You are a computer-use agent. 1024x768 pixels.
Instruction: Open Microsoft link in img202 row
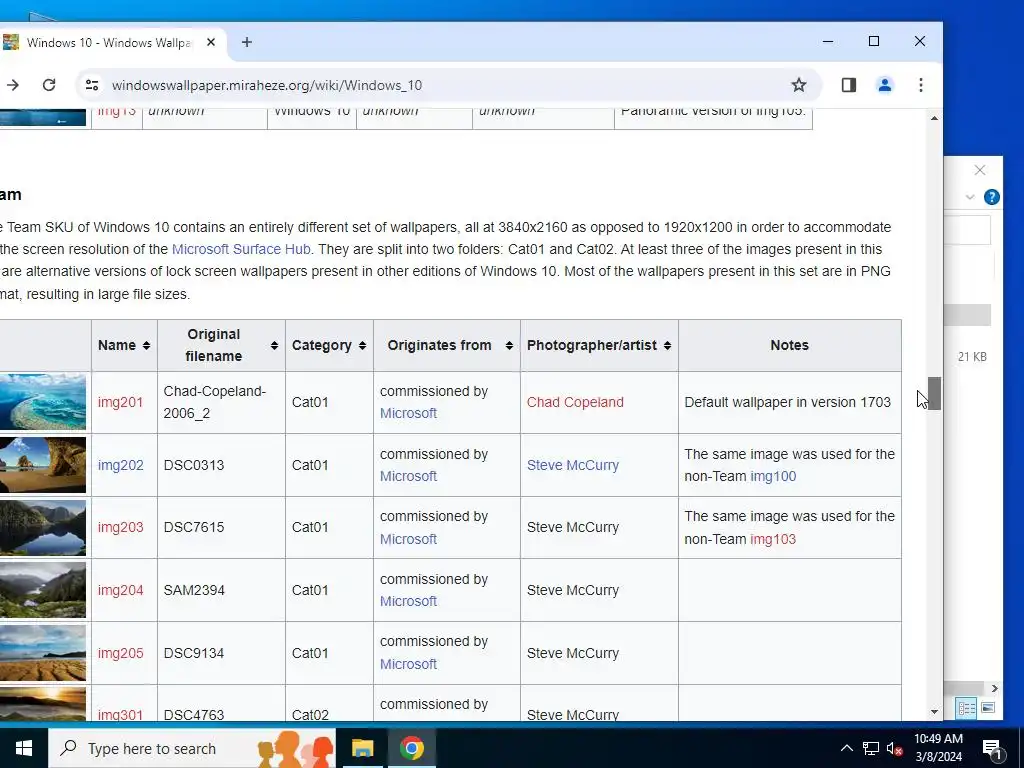click(408, 476)
